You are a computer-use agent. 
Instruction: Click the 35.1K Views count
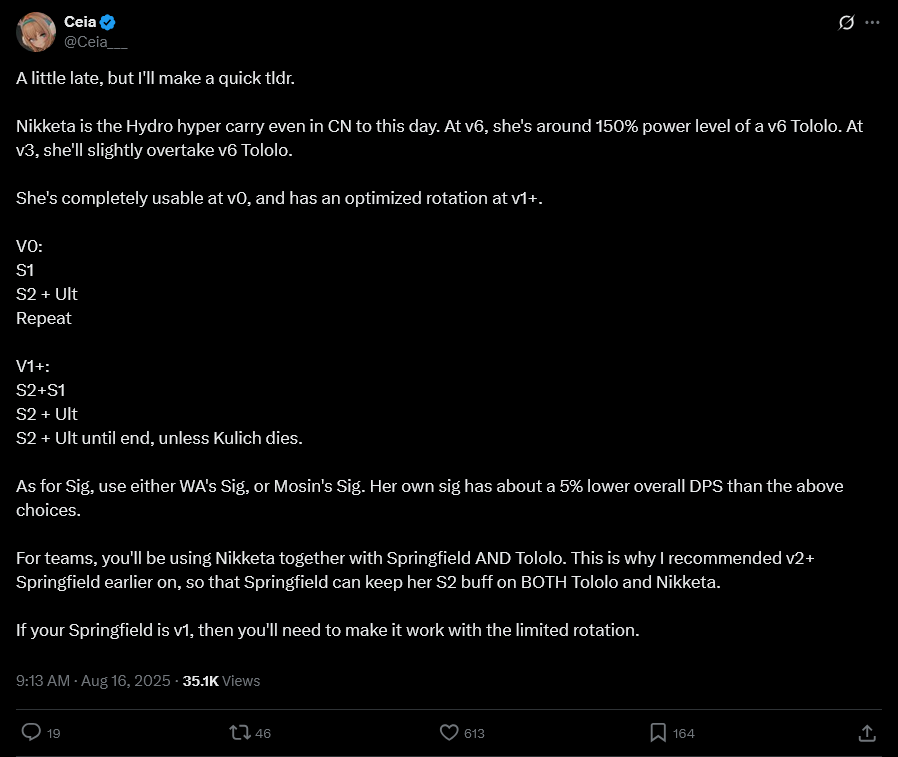tap(221, 680)
